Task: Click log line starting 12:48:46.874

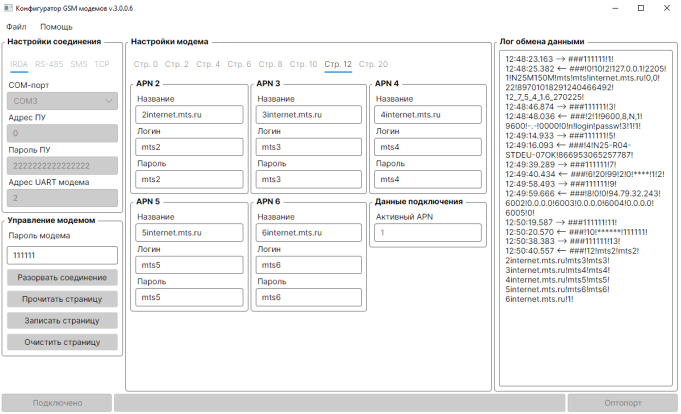Action: click(x=560, y=107)
